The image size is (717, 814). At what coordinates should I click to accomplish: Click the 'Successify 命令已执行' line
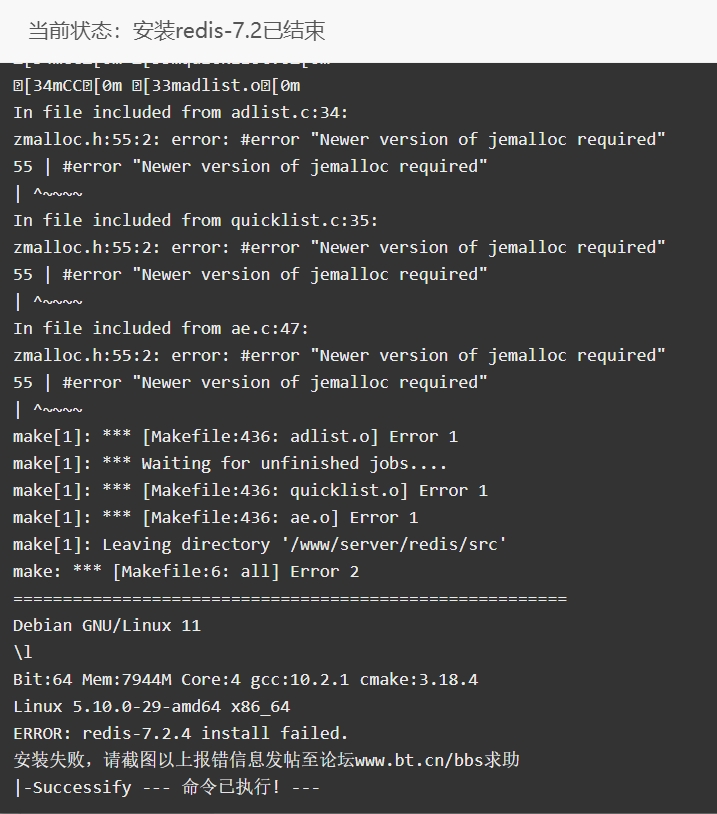pos(167,787)
